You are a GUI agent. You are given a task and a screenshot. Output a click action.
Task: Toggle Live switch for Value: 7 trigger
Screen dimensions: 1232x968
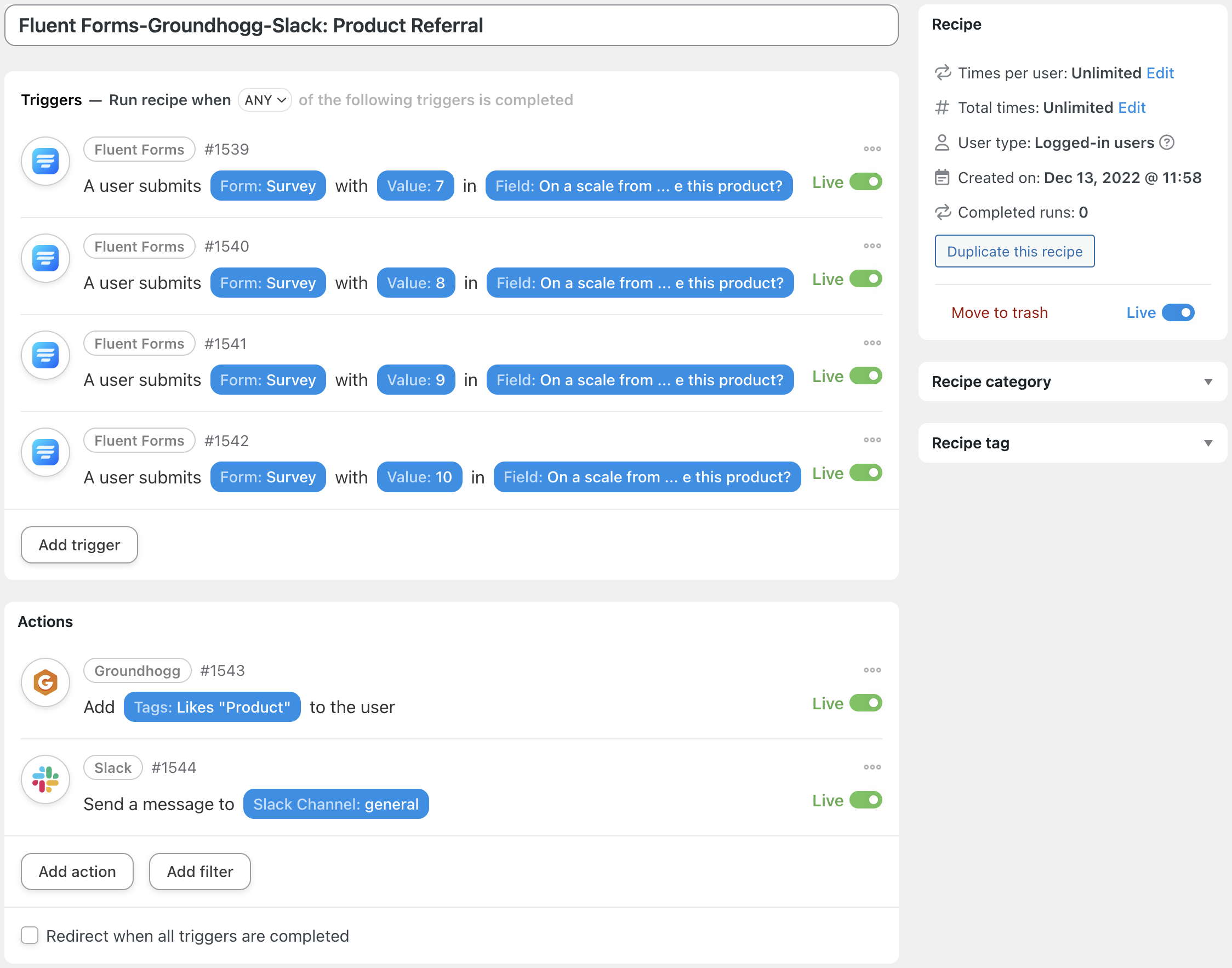tap(865, 182)
